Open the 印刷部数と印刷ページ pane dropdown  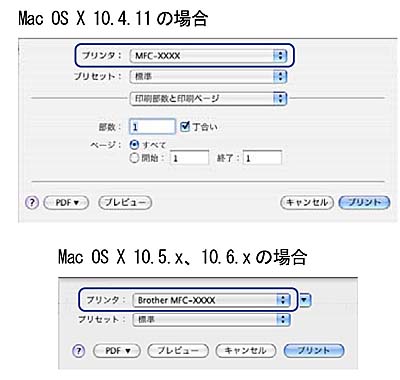[208, 98]
